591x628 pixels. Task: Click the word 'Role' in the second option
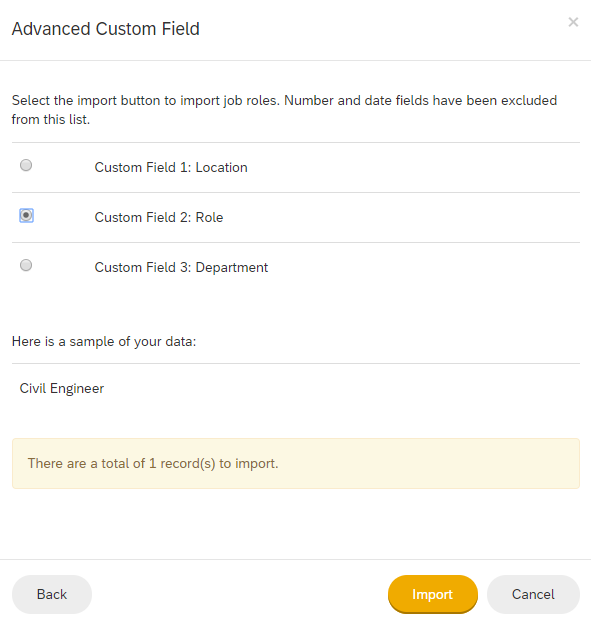(x=209, y=217)
